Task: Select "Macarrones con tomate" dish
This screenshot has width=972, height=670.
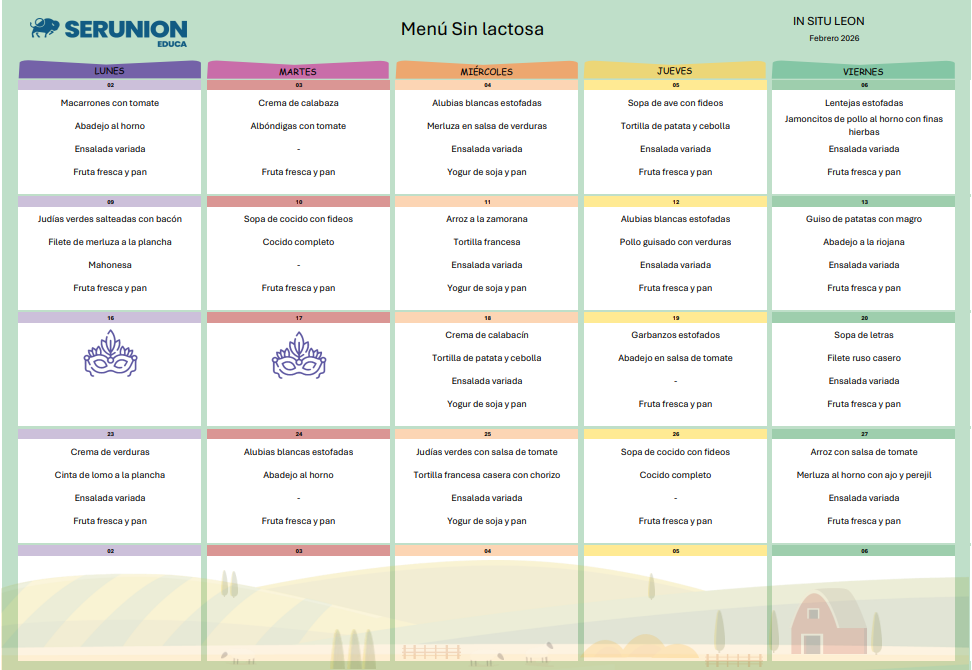Action: tap(110, 103)
